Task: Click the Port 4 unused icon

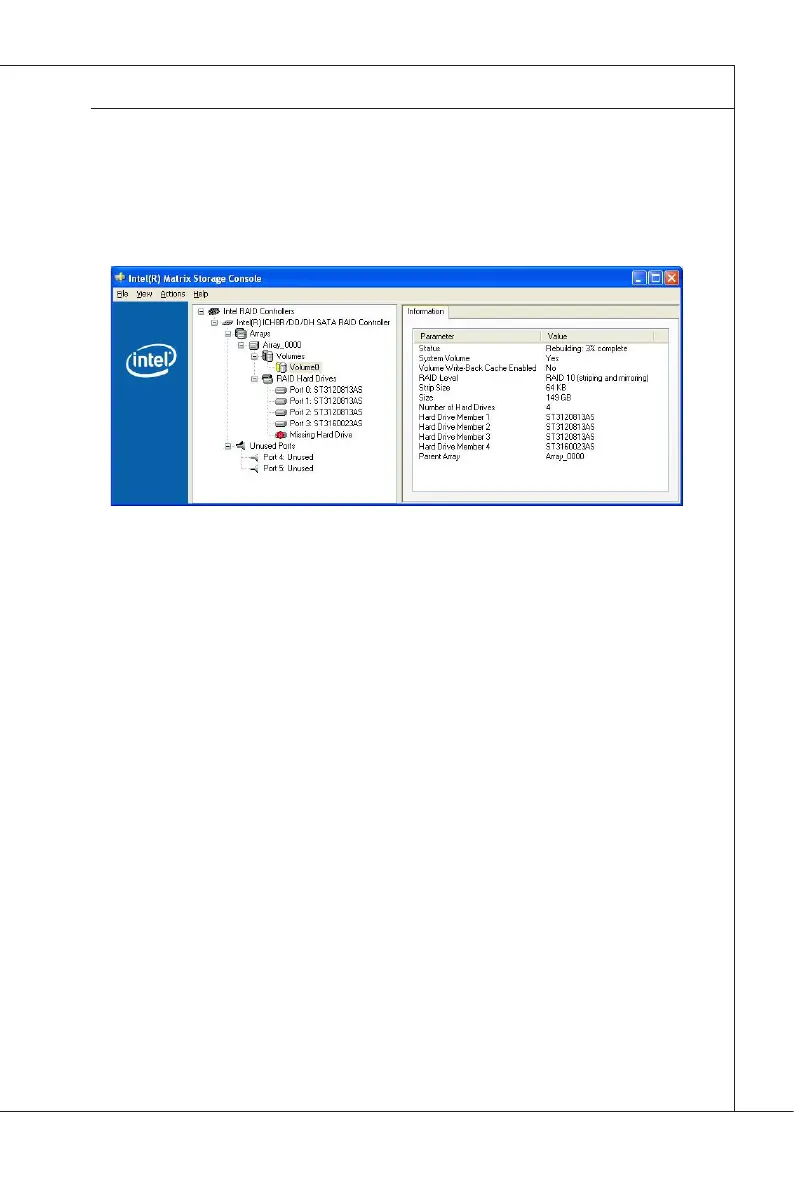Action: click(254, 457)
